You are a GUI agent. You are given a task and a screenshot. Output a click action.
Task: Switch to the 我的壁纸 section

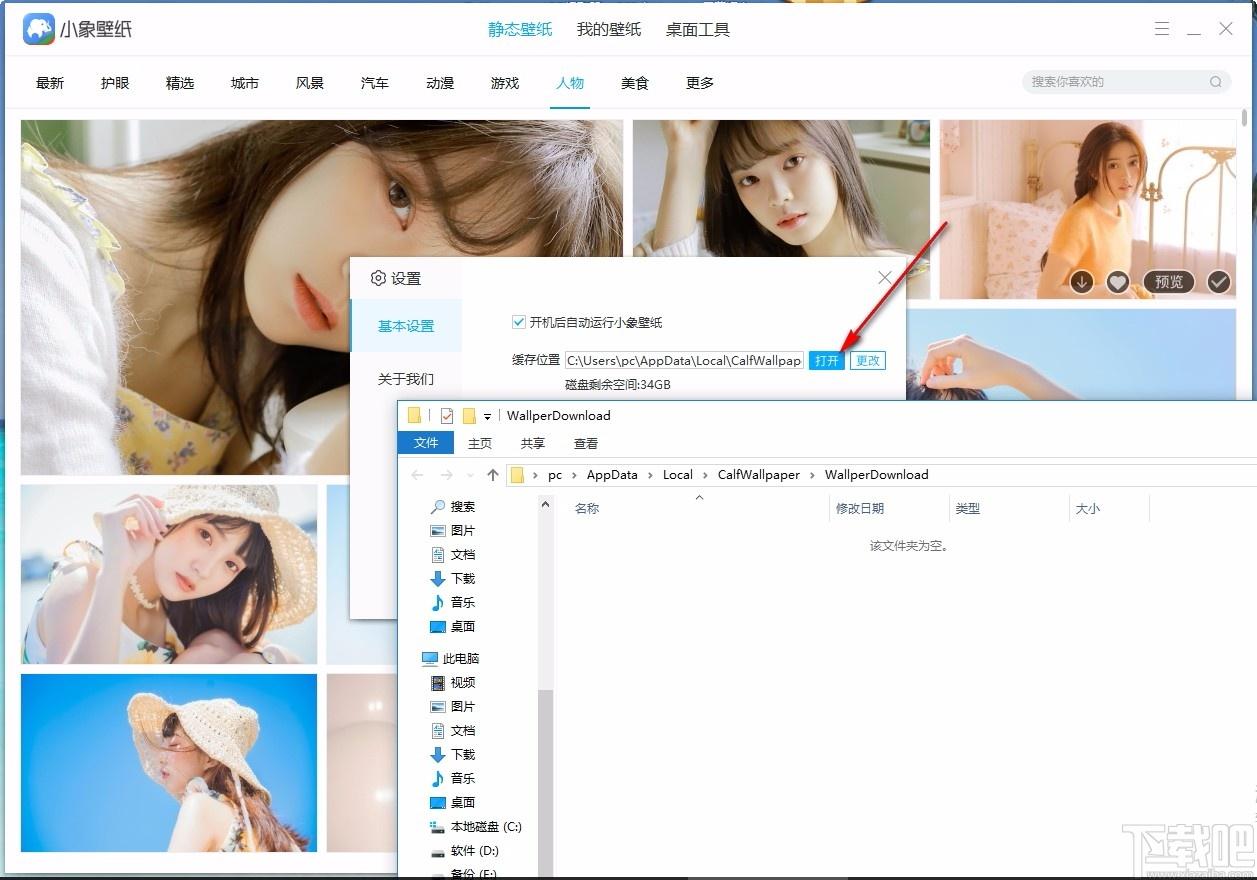(608, 30)
